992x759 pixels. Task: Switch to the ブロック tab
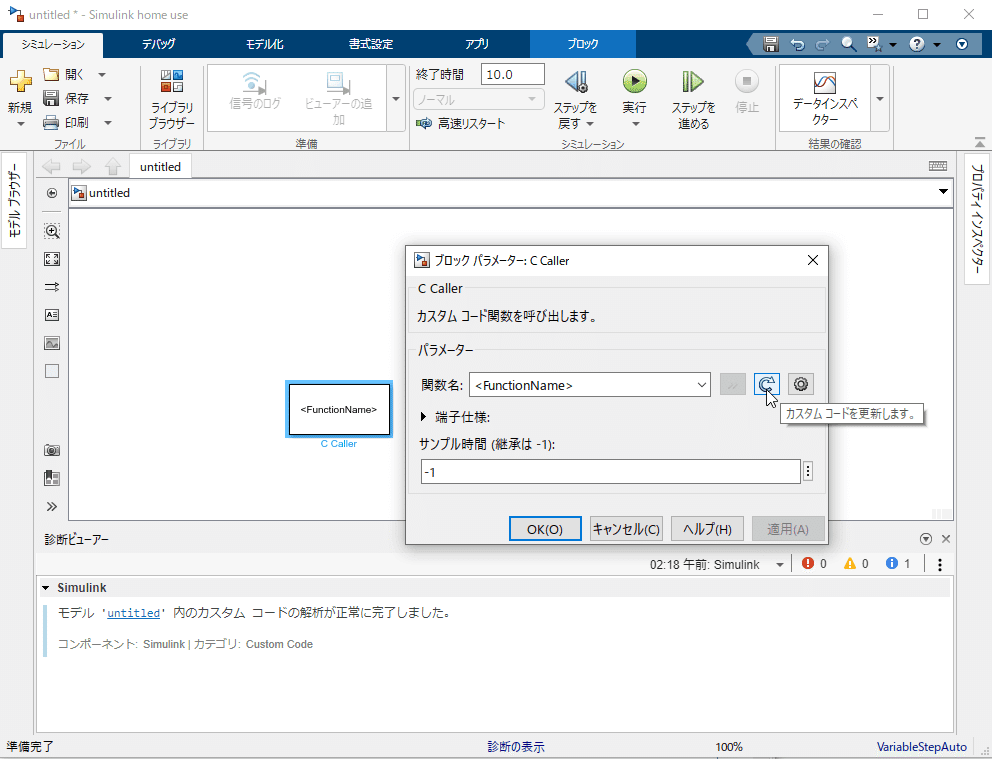tap(583, 44)
